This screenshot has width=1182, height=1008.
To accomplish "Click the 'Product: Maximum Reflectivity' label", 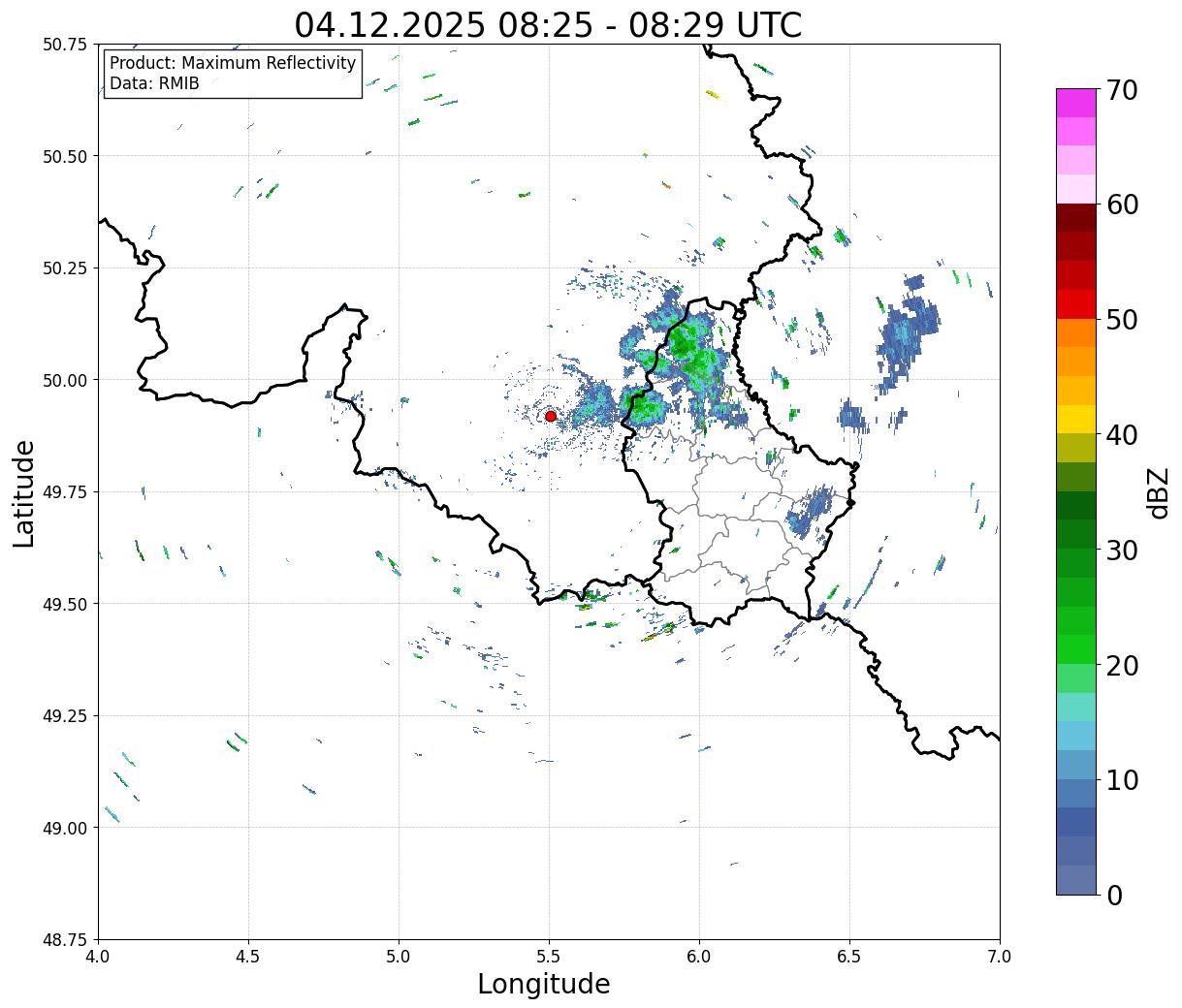I will pyautogui.click(x=233, y=63).
